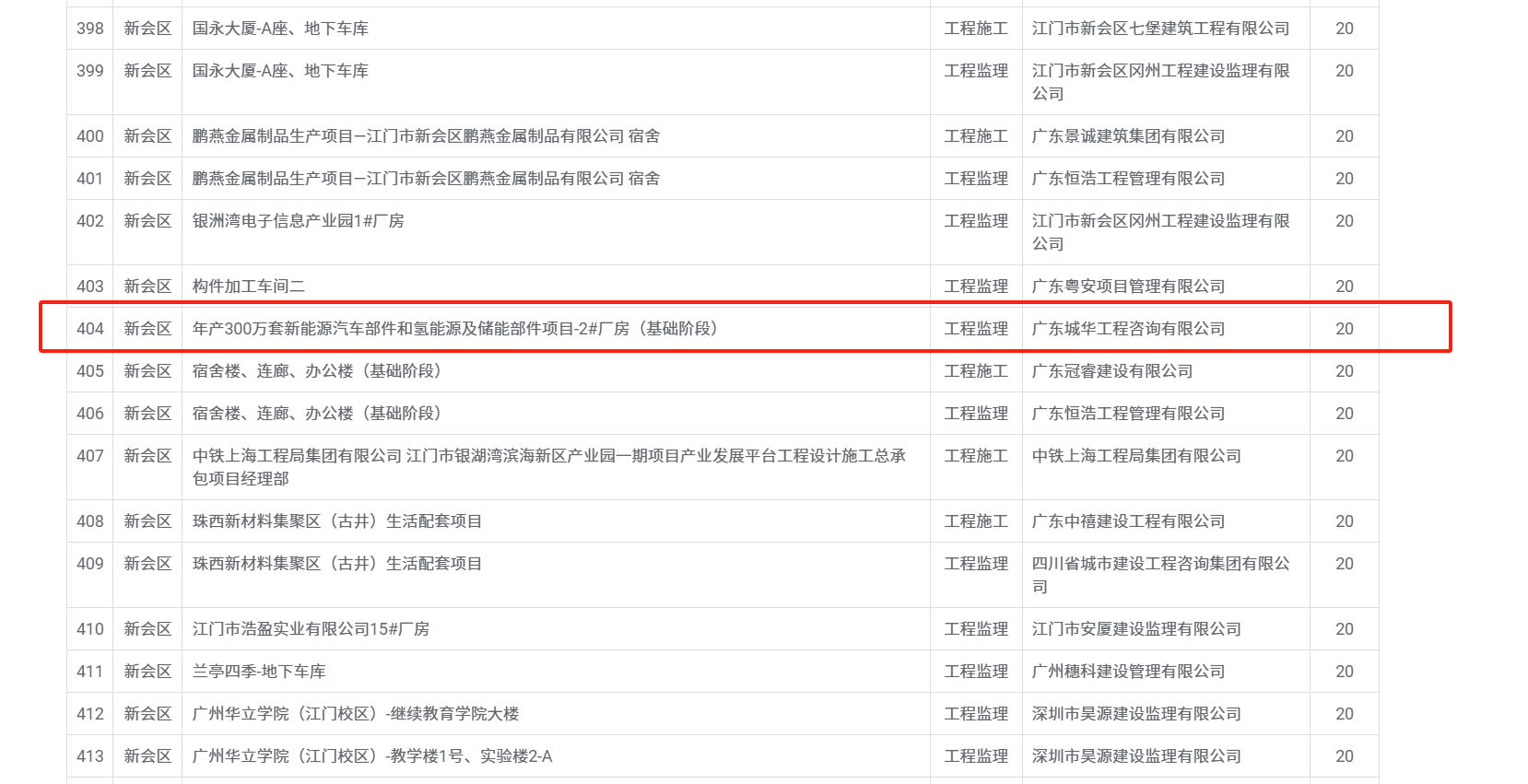The width and height of the screenshot is (1528, 784).
Task: Click company 中铁上海工程局集团有限公司 in row 407
Action: point(1136,456)
